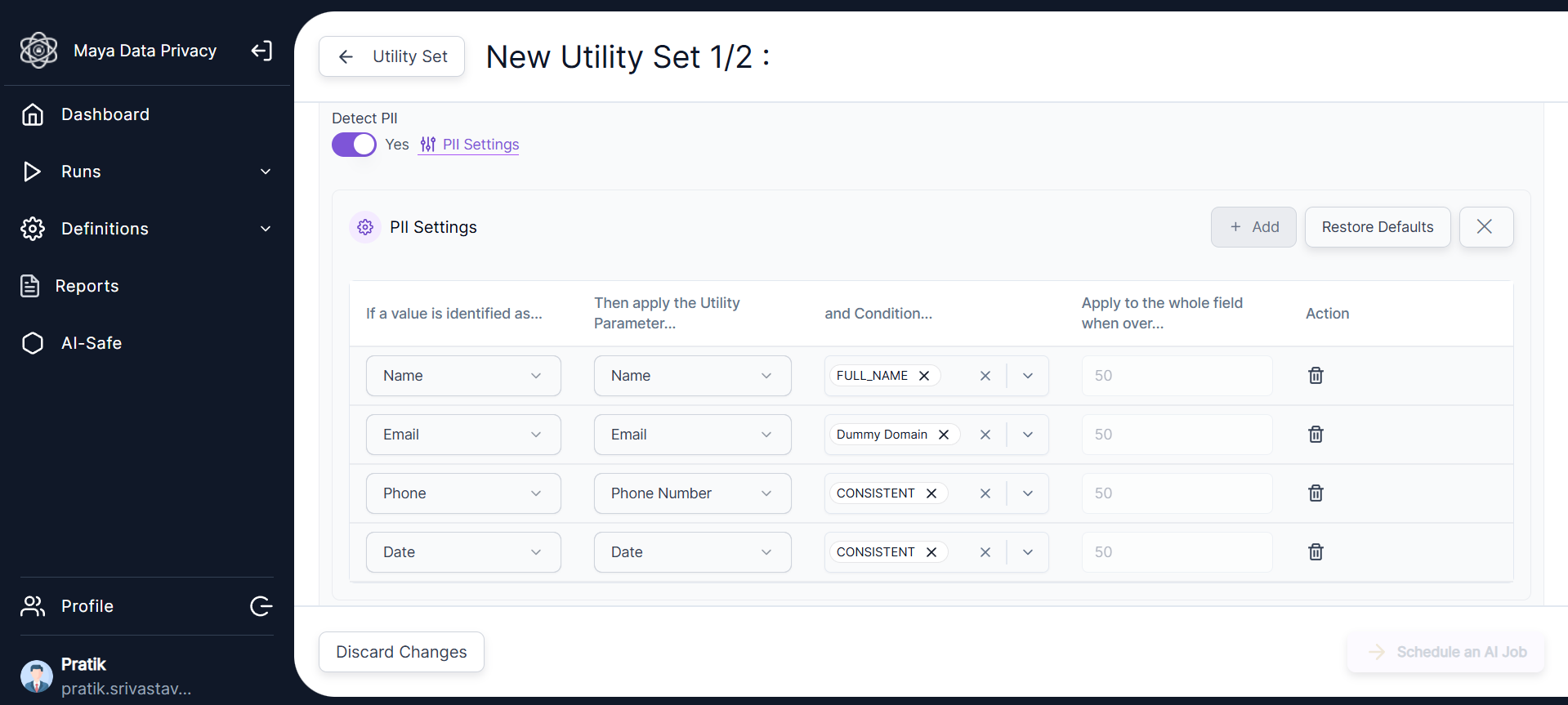Remove the FULL_NAME condition tag
The width and height of the screenshot is (1568, 705).
click(924, 376)
